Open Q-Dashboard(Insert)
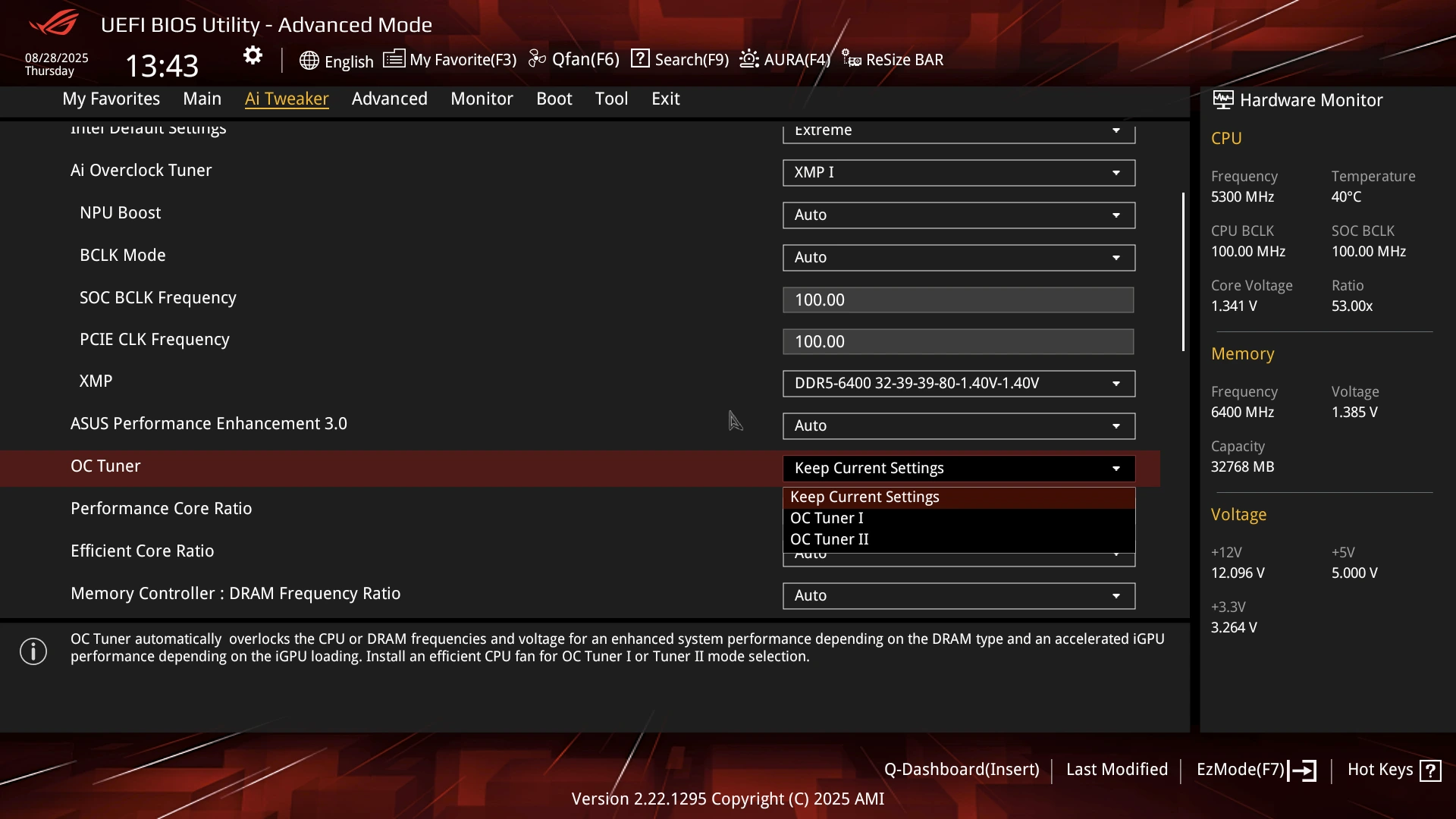This screenshot has height=819, width=1456. tap(962, 769)
